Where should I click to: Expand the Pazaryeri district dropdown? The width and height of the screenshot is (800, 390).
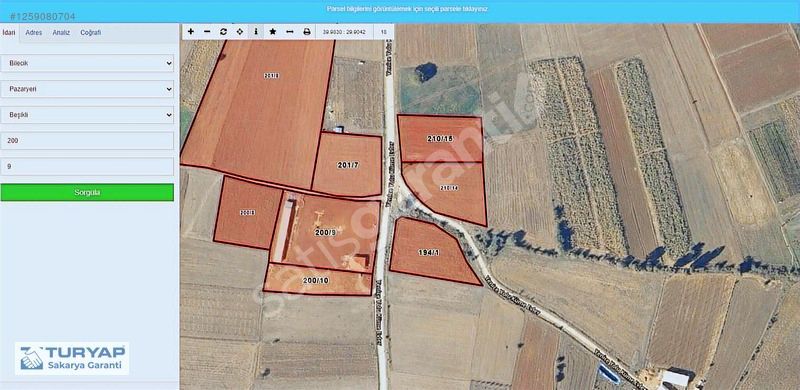click(x=87, y=89)
